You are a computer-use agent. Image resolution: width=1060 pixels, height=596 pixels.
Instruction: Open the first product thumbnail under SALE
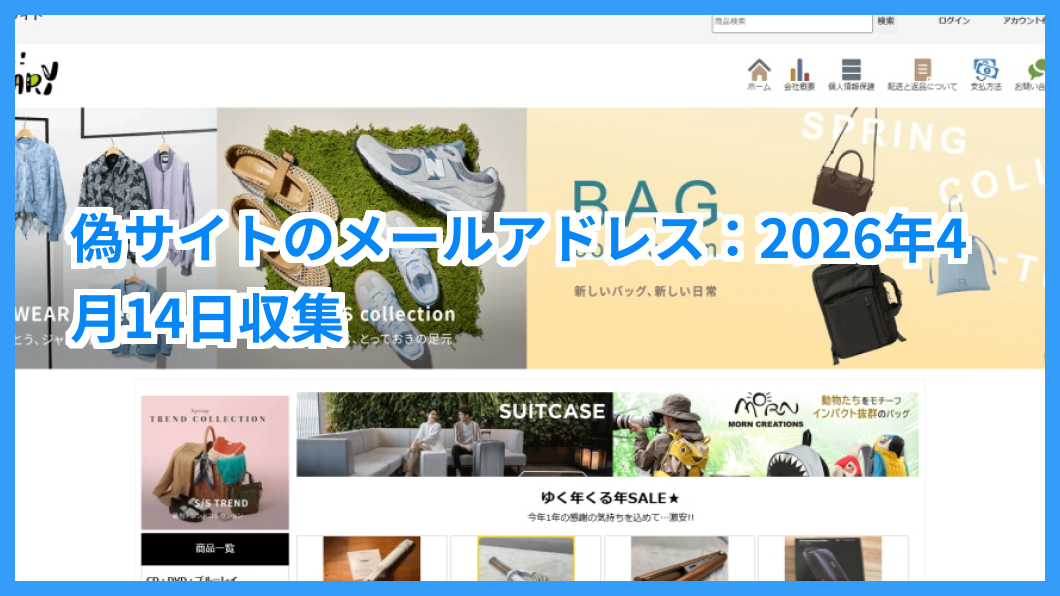371,558
